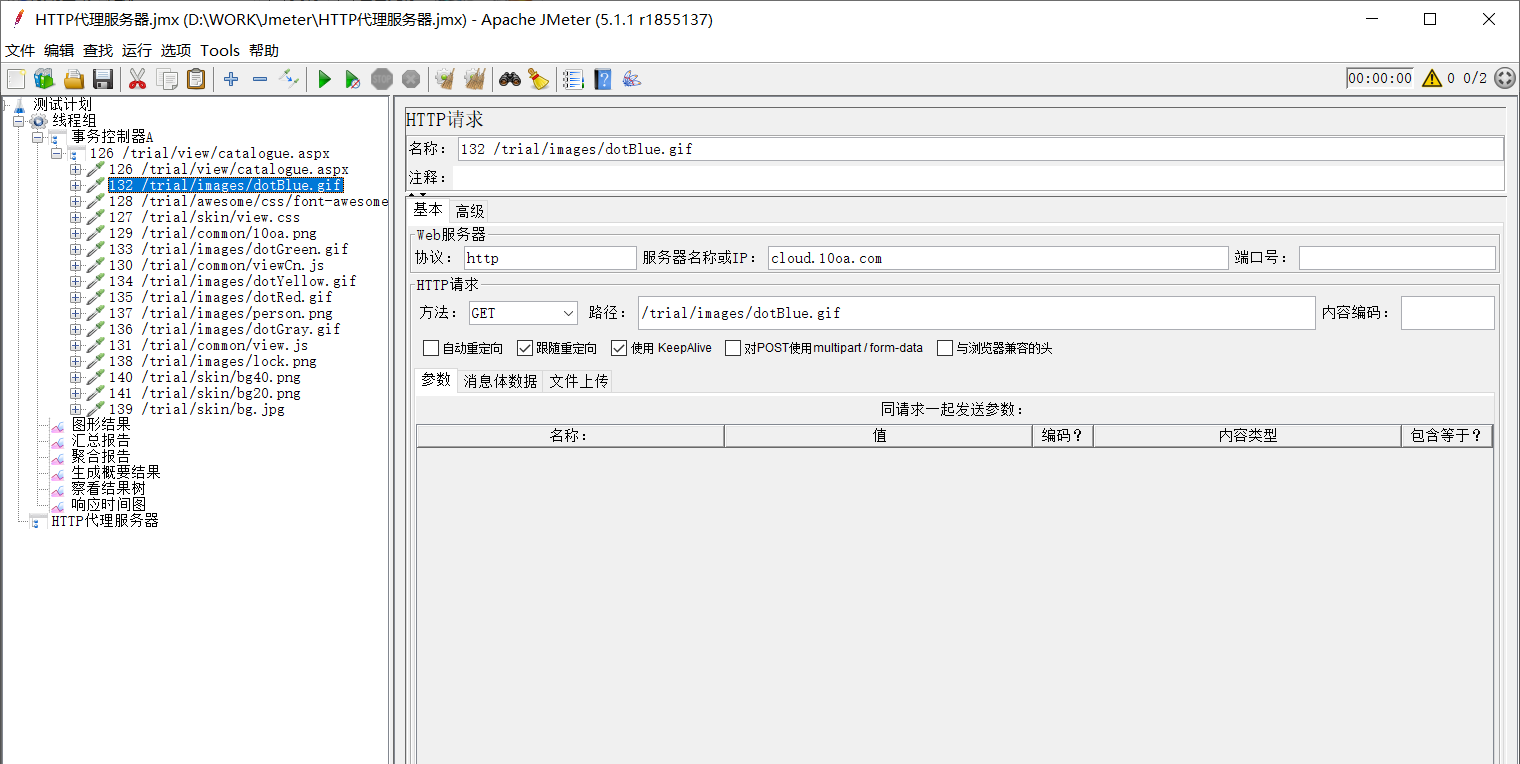Click the 服务器名称或IP field
Image resolution: width=1520 pixels, height=764 pixels.
(x=998, y=258)
